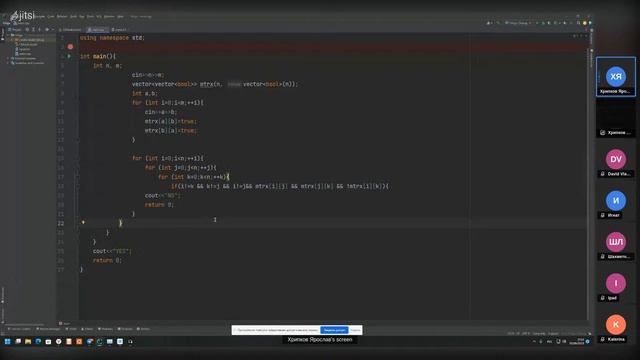Select the ШЛ participant tile
The height and width of the screenshot is (360, 640).
pyautogui.click(x=616, y=242)
